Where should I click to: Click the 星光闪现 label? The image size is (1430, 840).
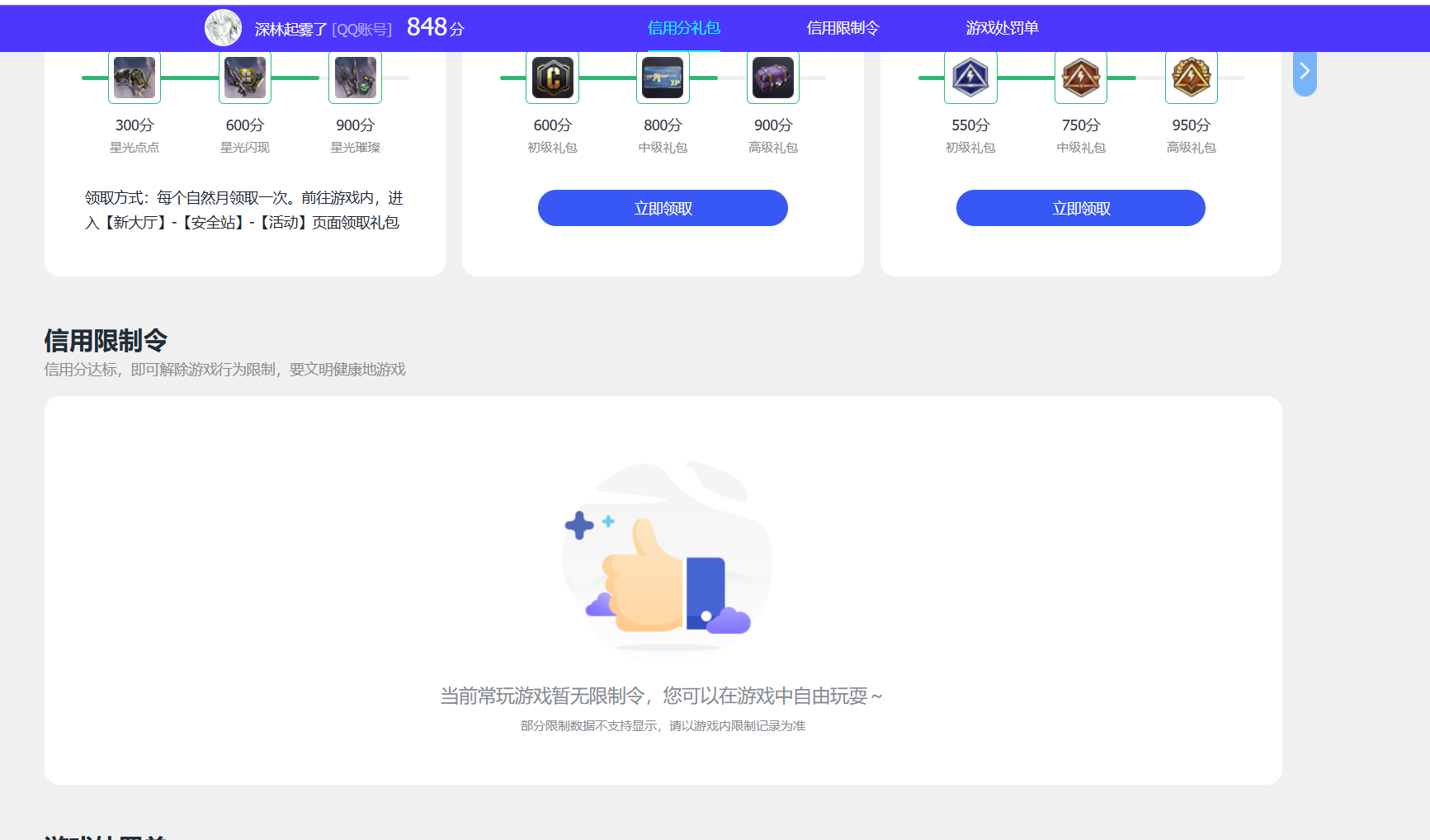coord(245,148)
